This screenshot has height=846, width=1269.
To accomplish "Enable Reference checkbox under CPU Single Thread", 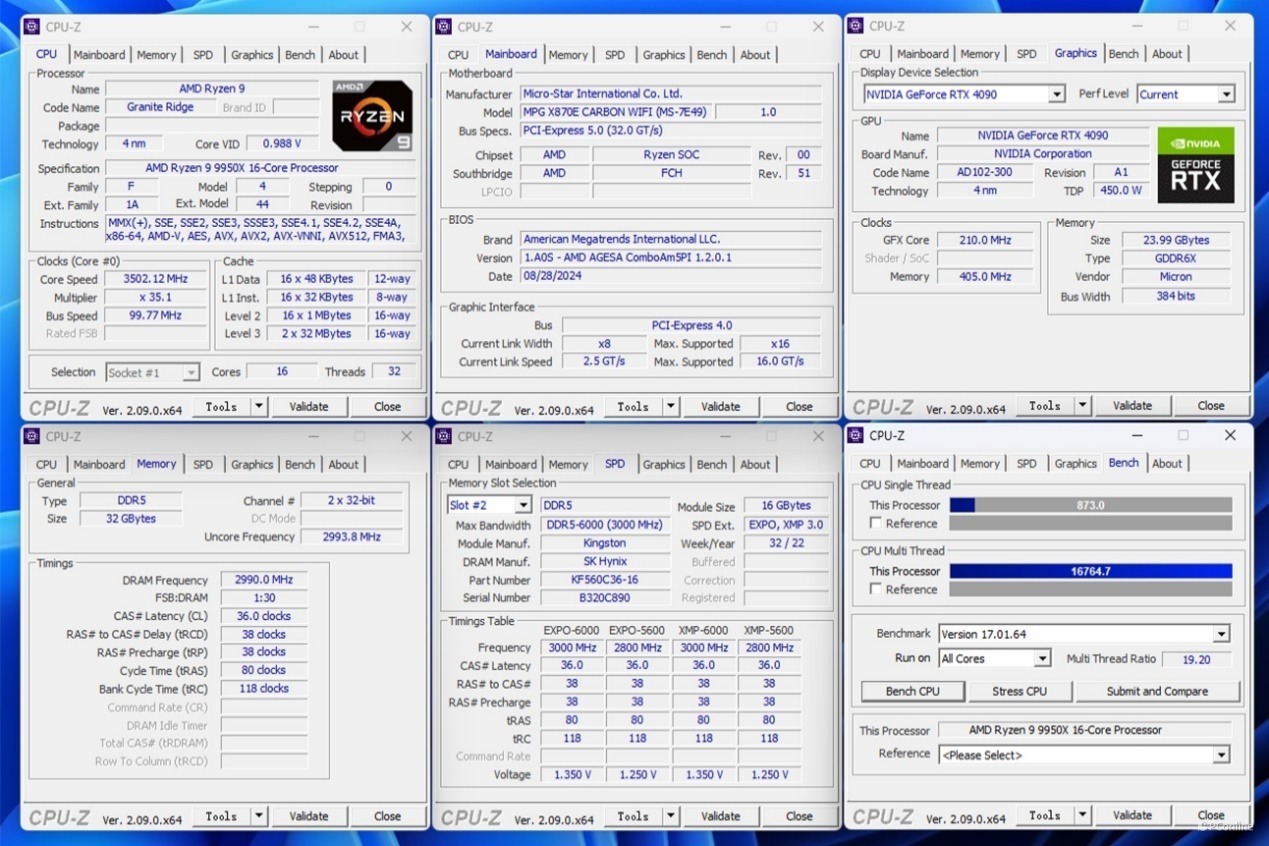I will [x=876, y=523].
